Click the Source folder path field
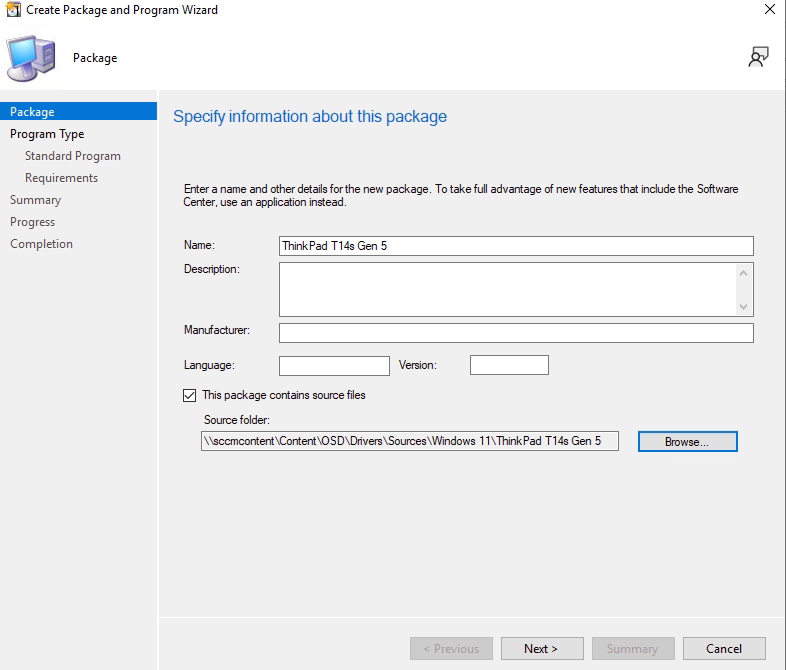The height and width of the screenshot is (670, 786). (x=410, y=441)
